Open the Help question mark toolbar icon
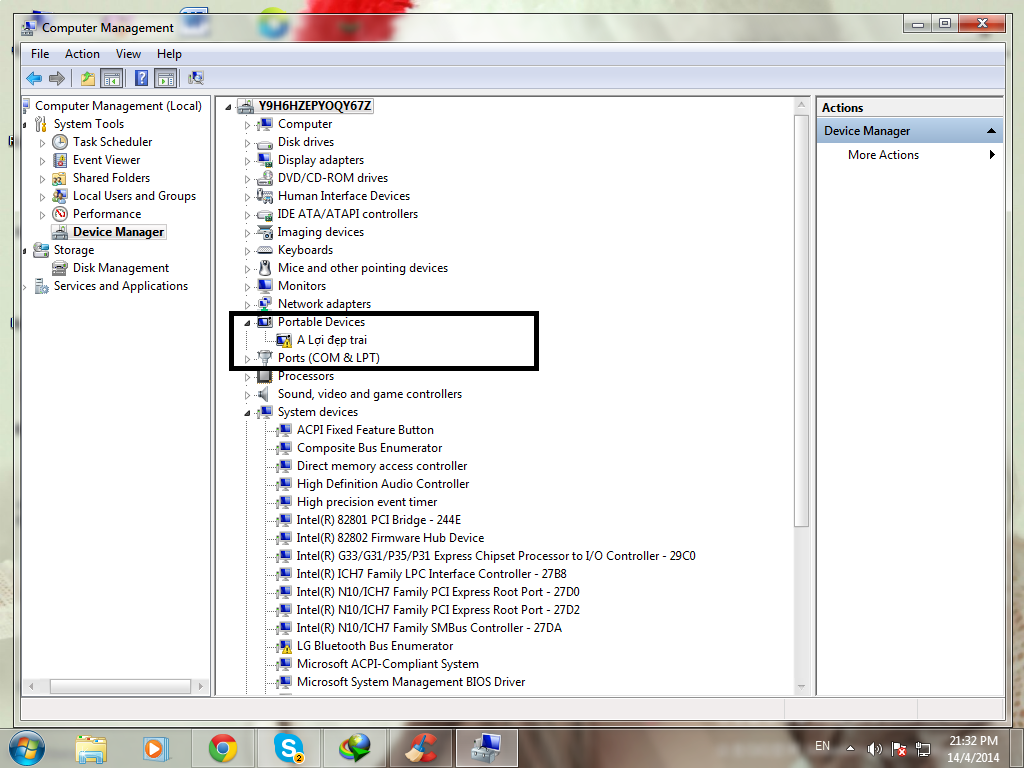Screen dimensions: 1024x768 (x=142, y=78)
